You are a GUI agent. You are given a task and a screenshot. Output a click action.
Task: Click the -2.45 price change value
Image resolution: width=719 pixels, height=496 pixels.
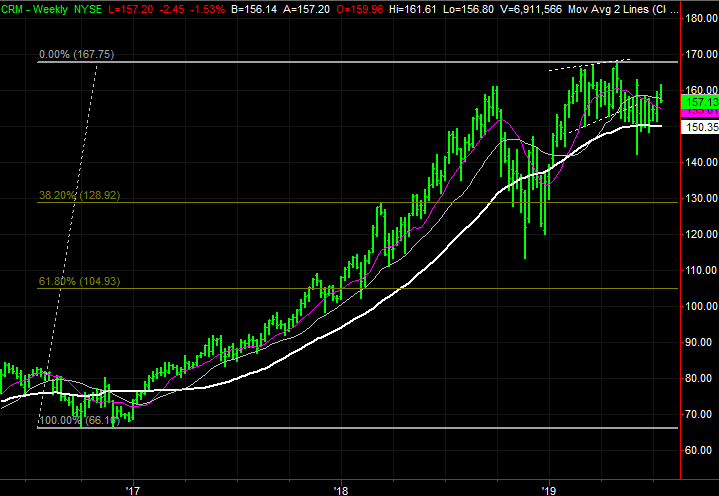[171, 9]
